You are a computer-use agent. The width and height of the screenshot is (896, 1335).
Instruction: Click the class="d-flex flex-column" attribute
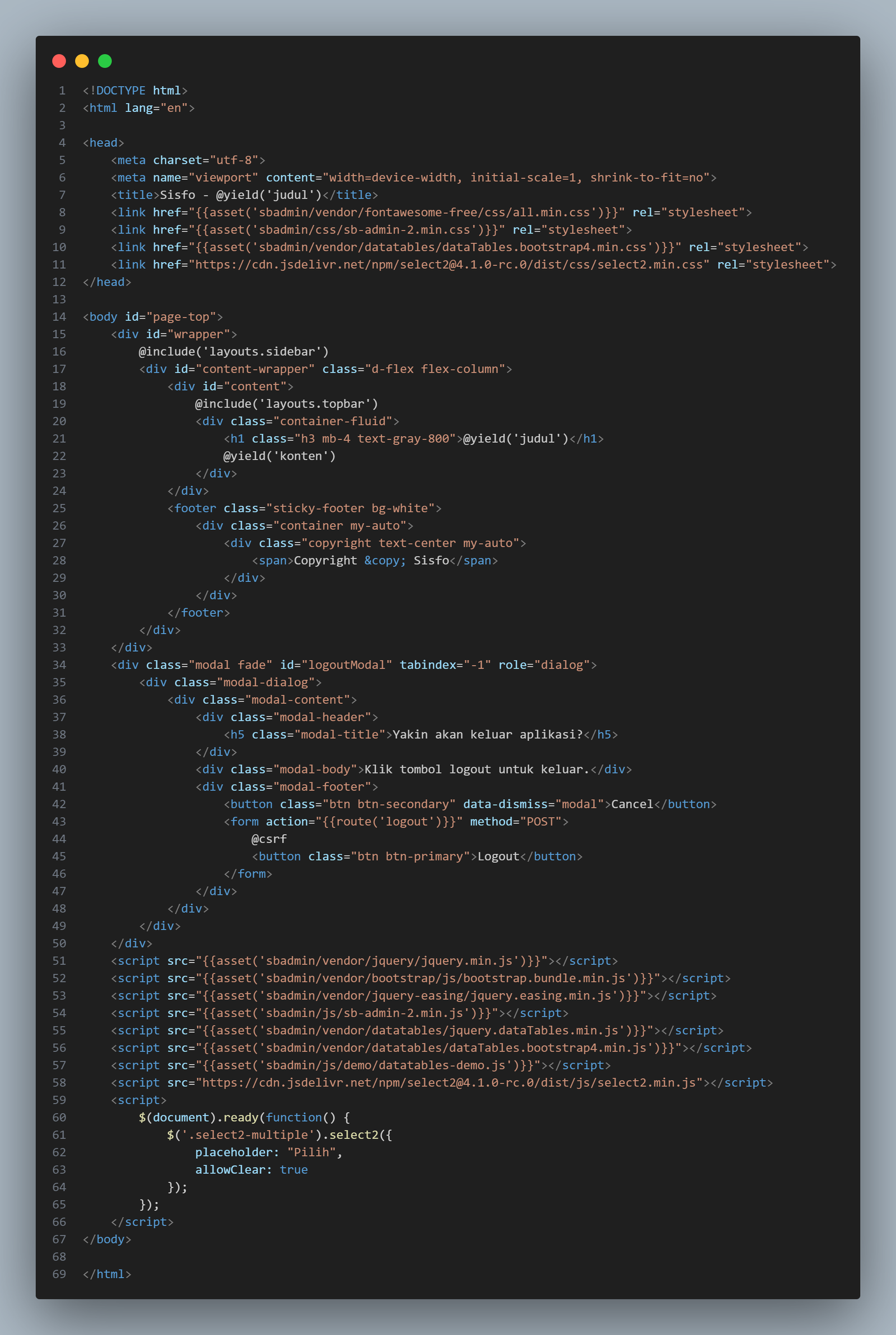(x=414, y=370)
